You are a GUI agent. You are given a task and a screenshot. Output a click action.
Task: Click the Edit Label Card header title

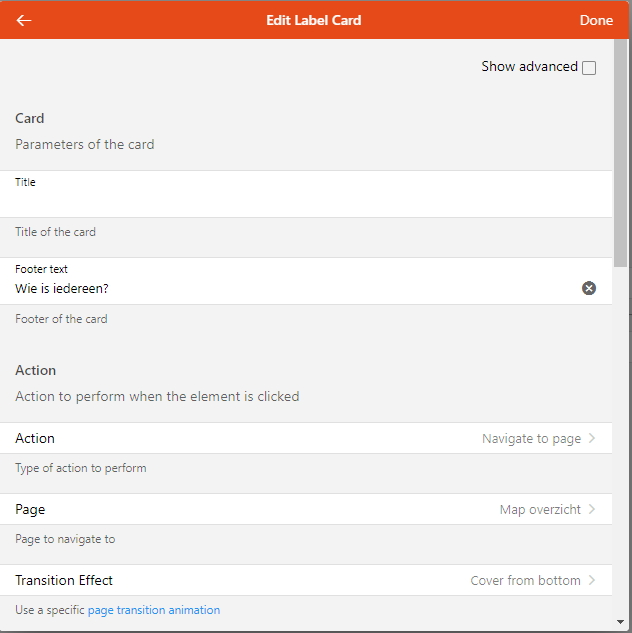point(314,20)
